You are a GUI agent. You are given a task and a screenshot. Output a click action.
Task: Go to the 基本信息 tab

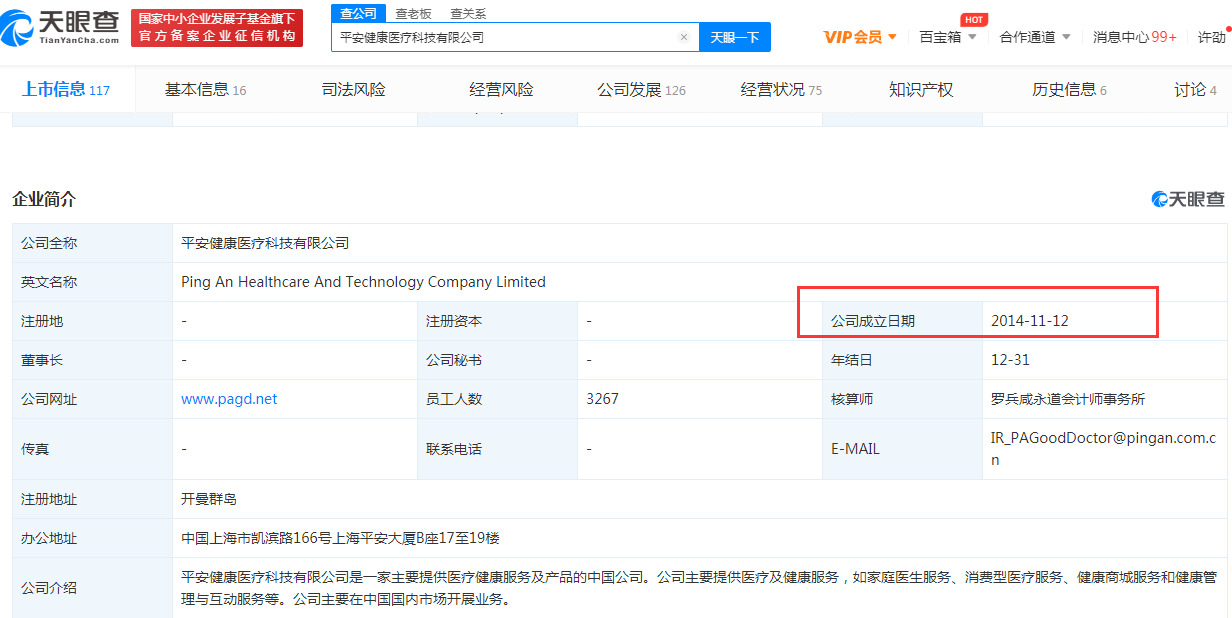(205, 90)
